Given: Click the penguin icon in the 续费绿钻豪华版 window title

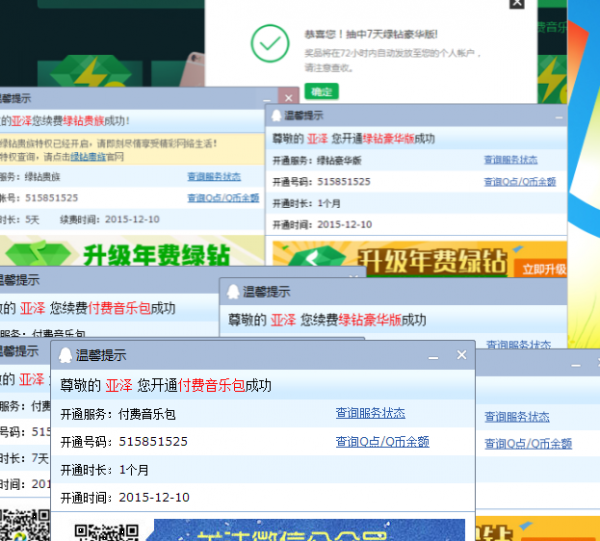Looking at the screenshot, I should [x=233, y=292].
